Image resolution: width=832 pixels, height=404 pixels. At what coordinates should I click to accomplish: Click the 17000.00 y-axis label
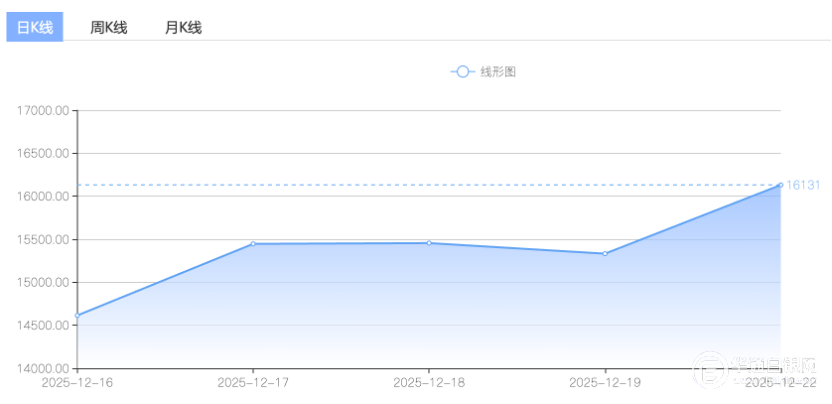click(43, 111)
